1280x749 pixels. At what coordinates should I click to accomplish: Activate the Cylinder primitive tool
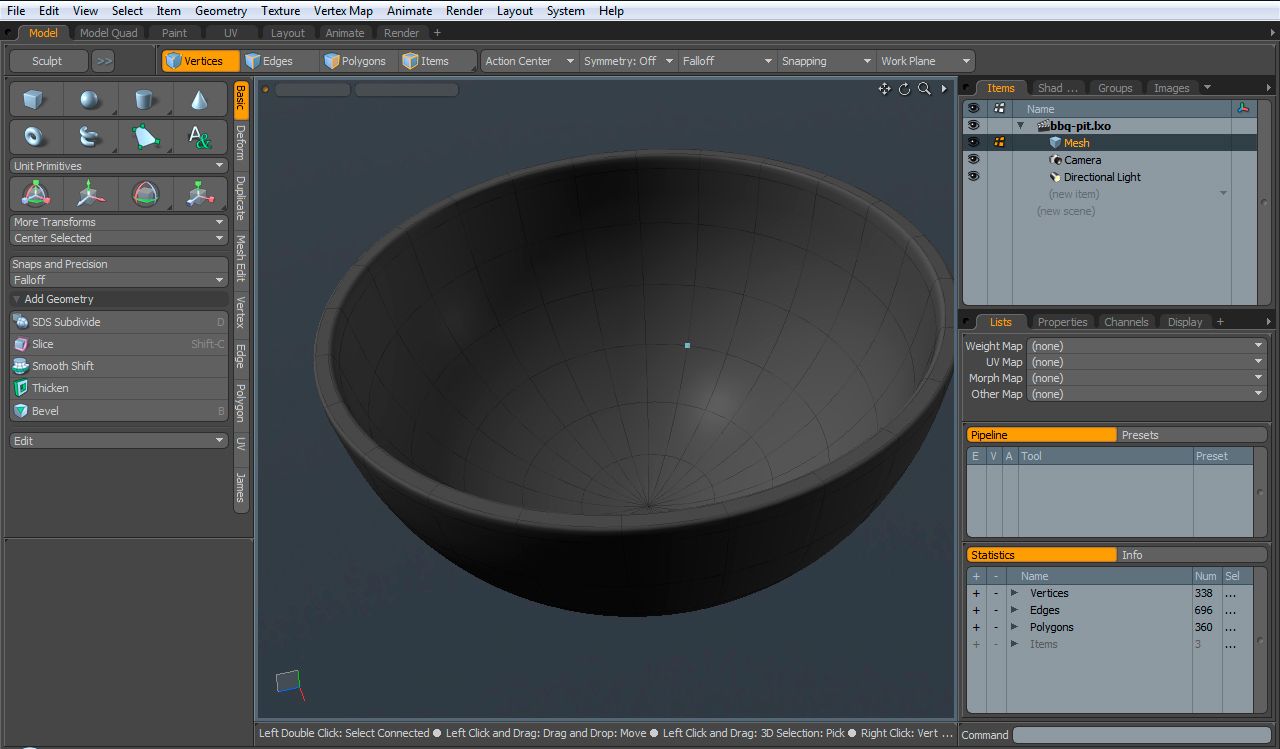coord(145,99)
